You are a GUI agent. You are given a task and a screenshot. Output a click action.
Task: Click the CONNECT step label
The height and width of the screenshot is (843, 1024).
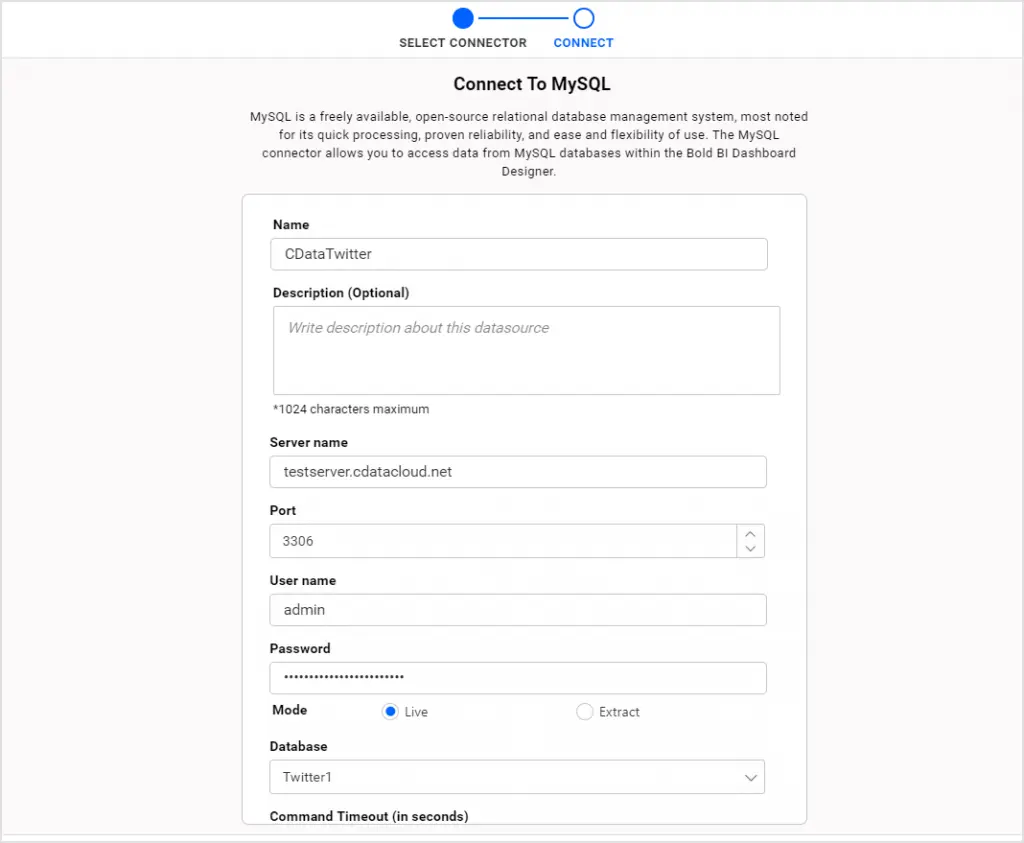[583, 43]
